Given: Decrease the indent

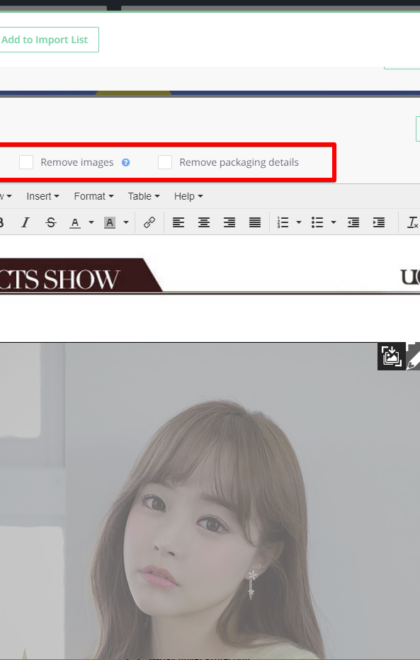Looking at the screenshot, I should 353,222.
